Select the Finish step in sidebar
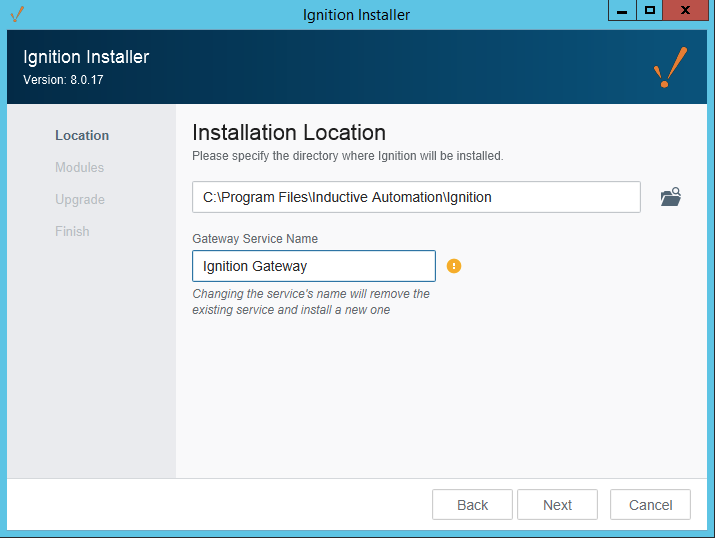 point(72,231)
